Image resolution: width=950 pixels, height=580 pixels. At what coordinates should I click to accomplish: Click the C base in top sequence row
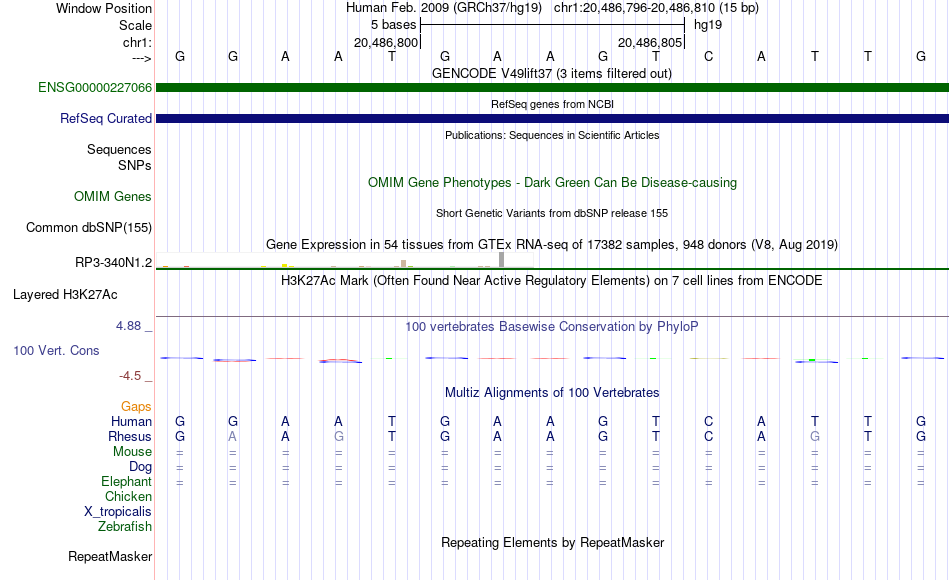(x=708, y=56)
